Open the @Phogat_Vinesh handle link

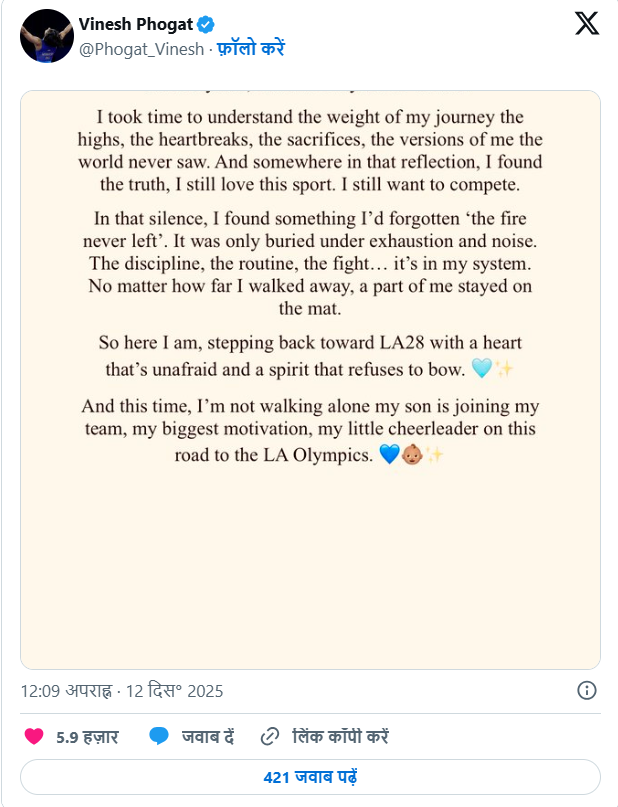140,48
